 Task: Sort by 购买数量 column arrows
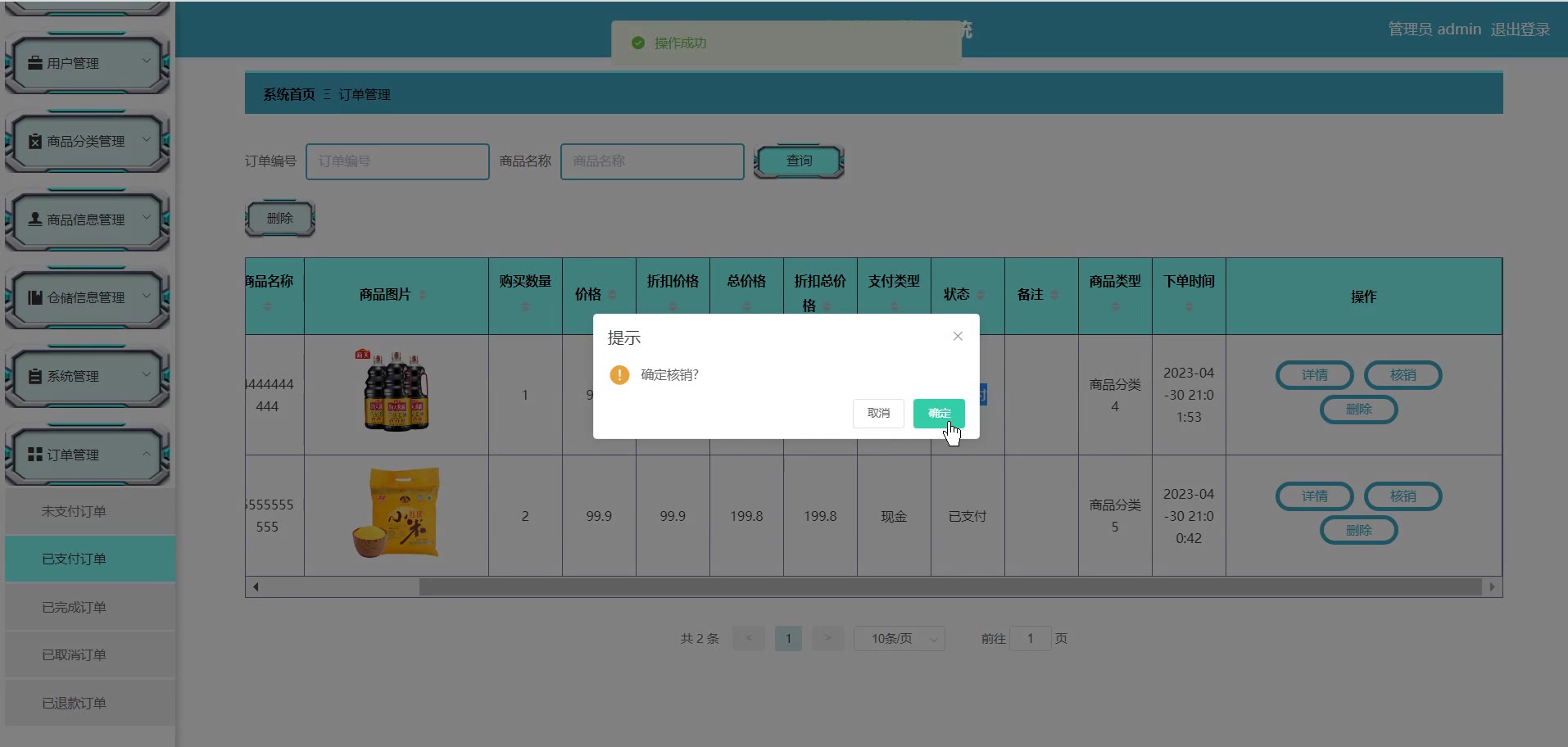coord(525,306)
